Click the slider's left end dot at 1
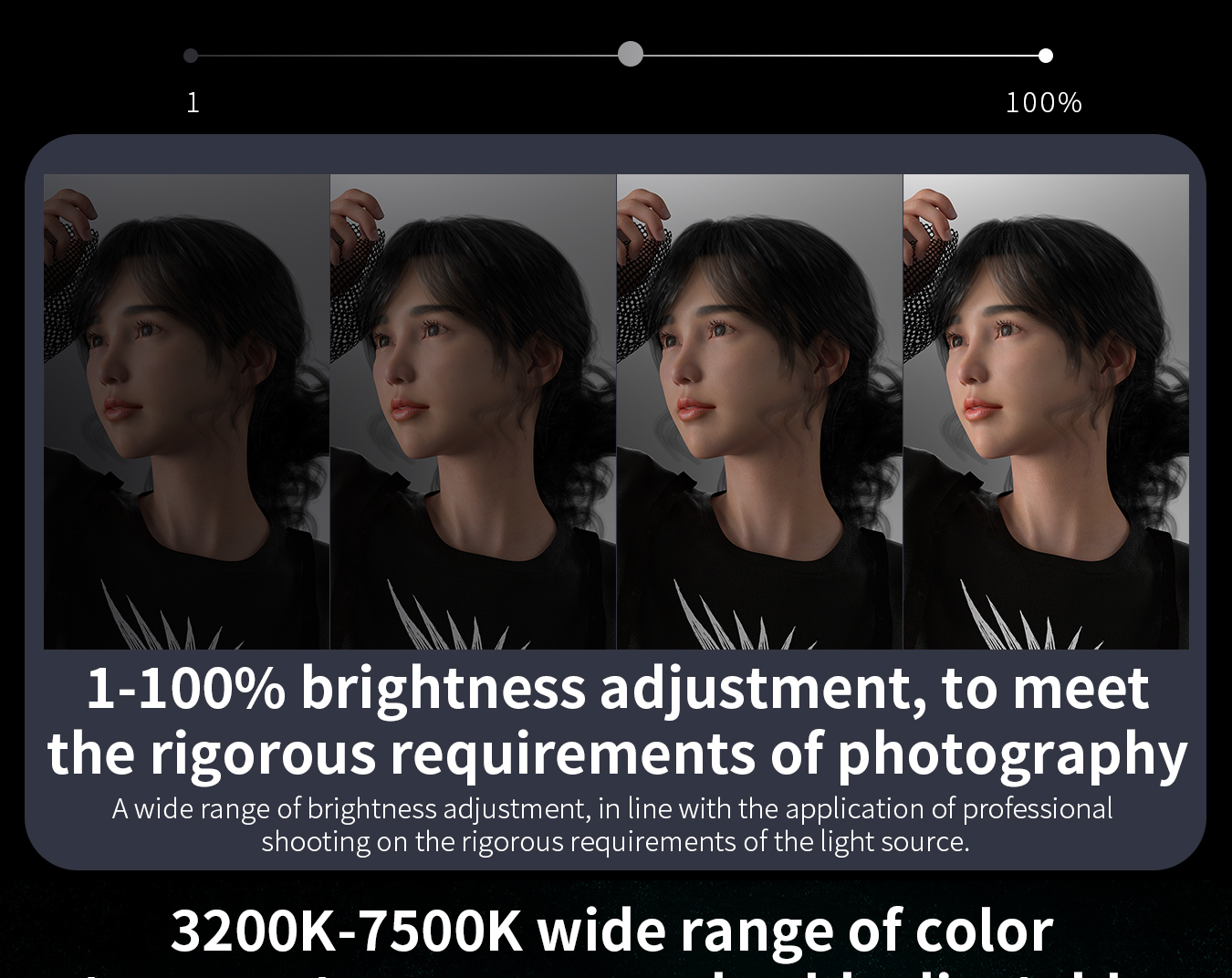The width and height of the screenshot is (1232, 978). click(x=191, y=56)
